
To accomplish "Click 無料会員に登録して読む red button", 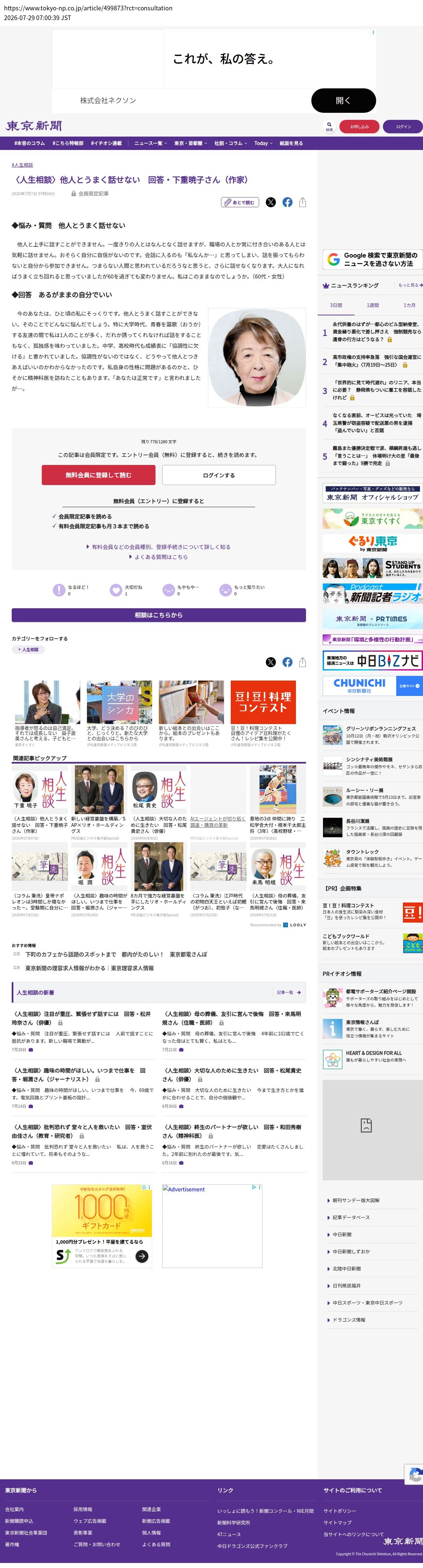I will [98, 475].
